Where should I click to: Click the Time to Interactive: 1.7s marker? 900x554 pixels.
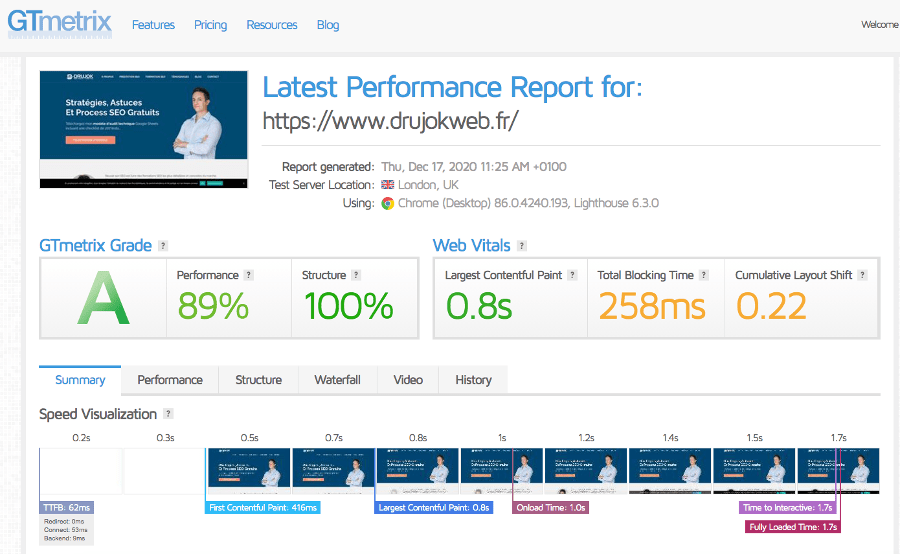788,507
